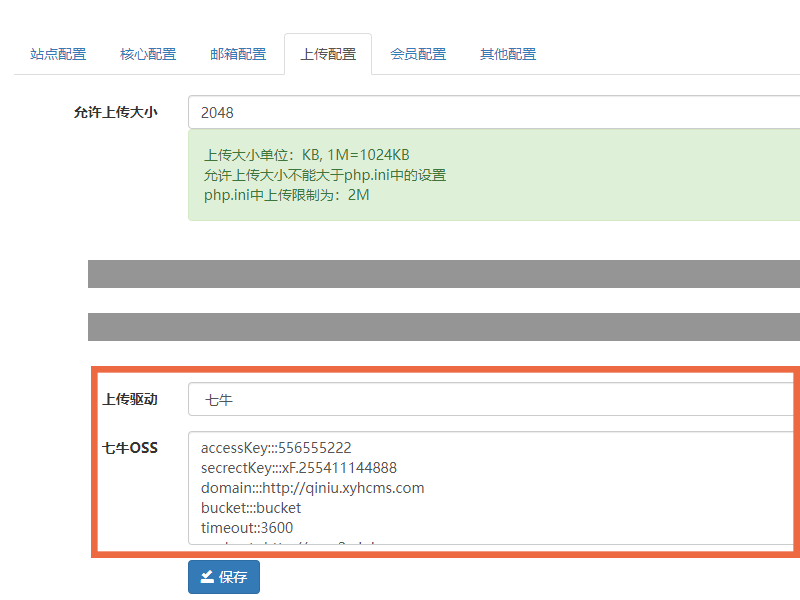Click the timeout 3600 line in the textarea

point(247,528)
